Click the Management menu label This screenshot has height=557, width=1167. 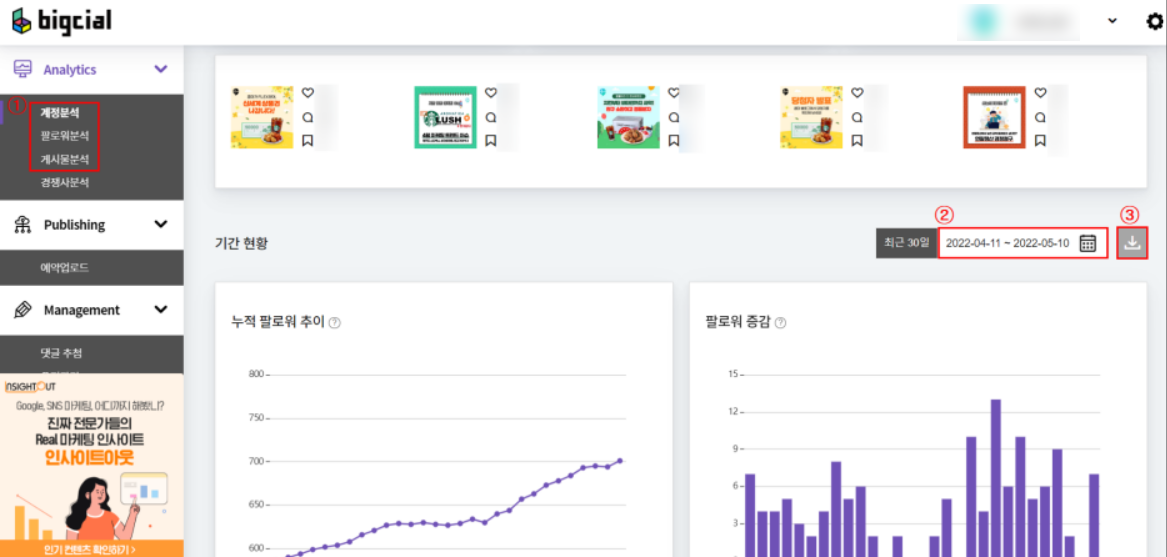coord(82,309)
